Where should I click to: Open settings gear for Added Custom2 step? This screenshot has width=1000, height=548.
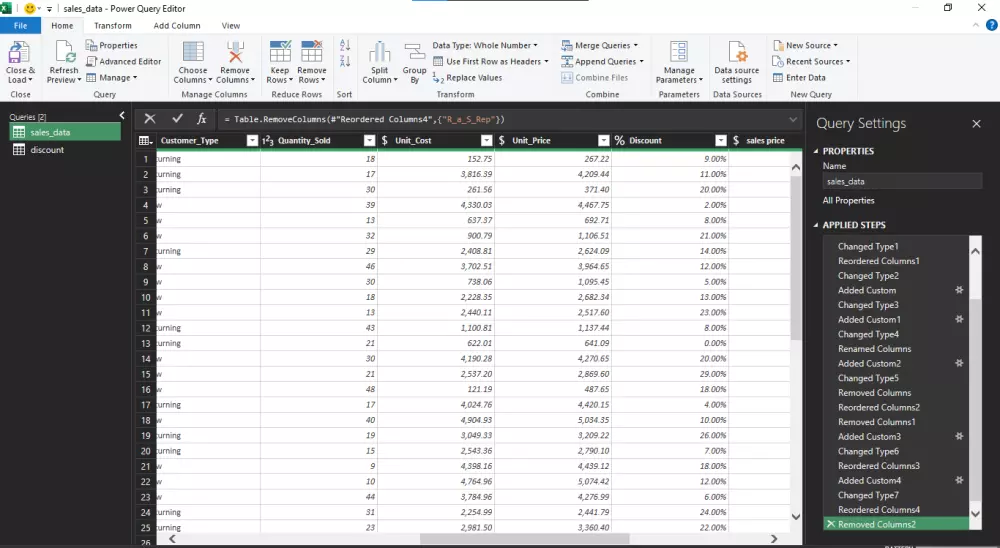tap(958, 364)
